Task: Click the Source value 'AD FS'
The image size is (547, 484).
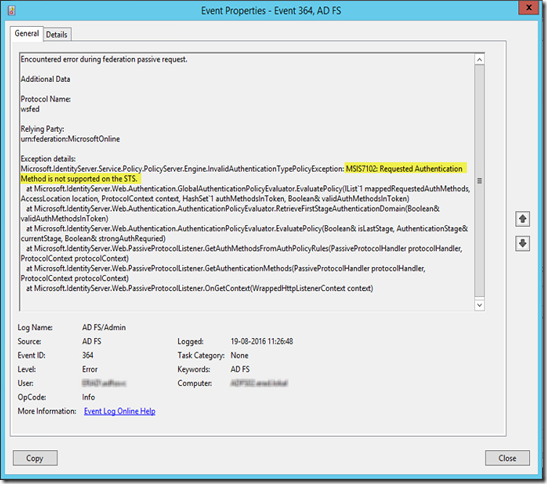Action: (x=91, y=341)
